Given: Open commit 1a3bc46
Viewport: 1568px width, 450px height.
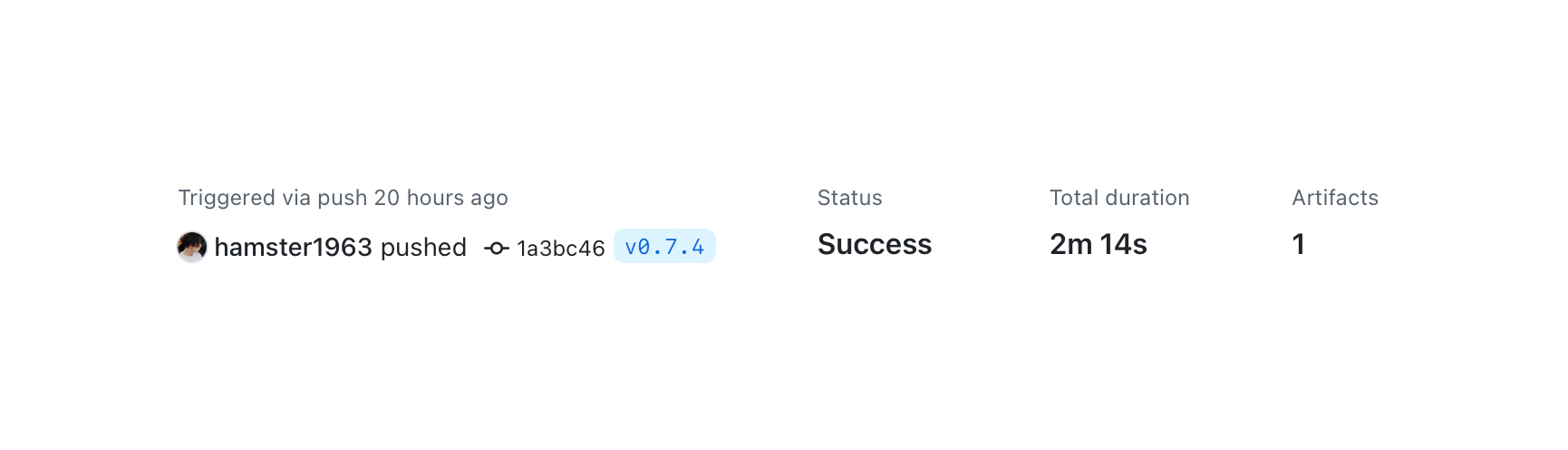Looking at the screenshot, I should point(560,249).
